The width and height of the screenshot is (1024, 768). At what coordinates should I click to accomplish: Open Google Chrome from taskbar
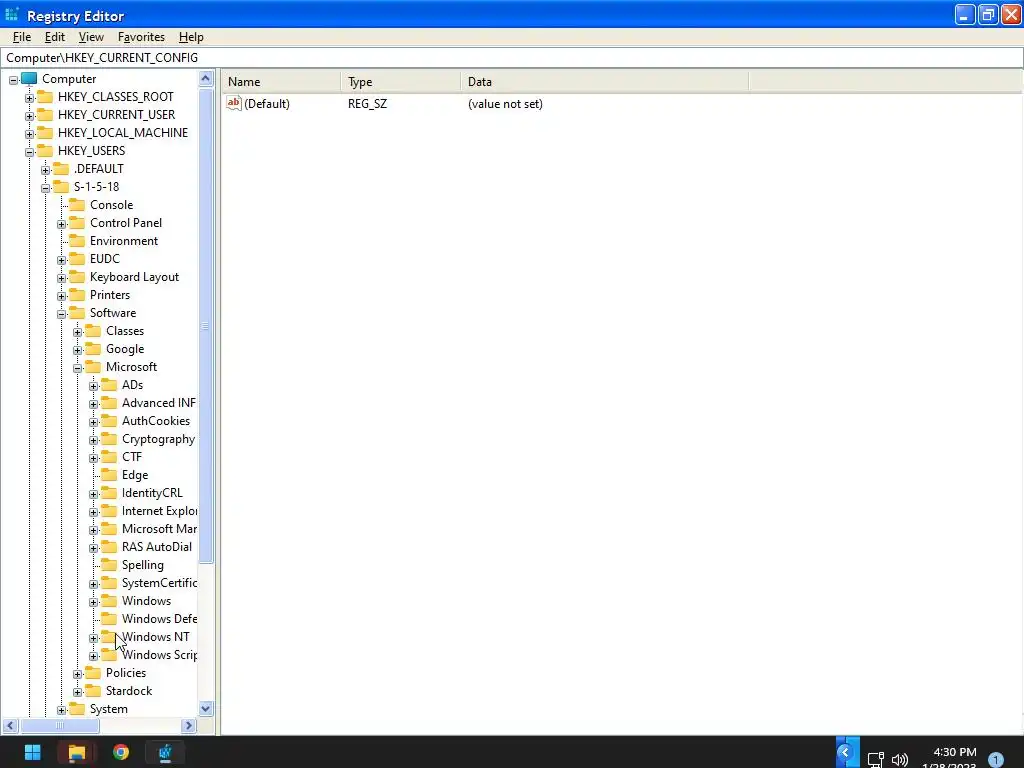tap(121, 752)
